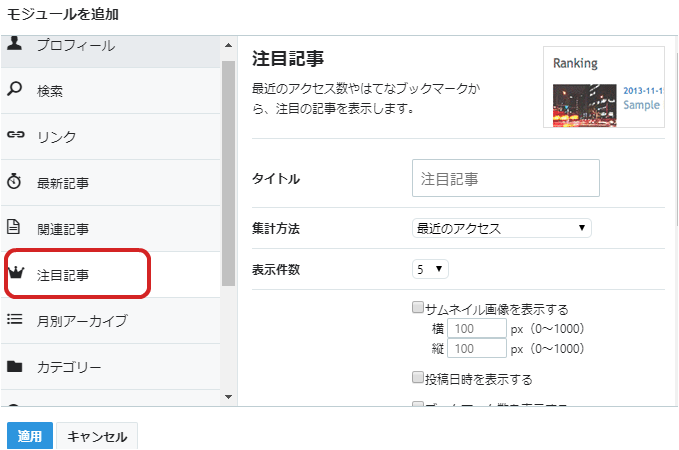
Task: Click the リンク chain icon
Action: tap(15, 134)
